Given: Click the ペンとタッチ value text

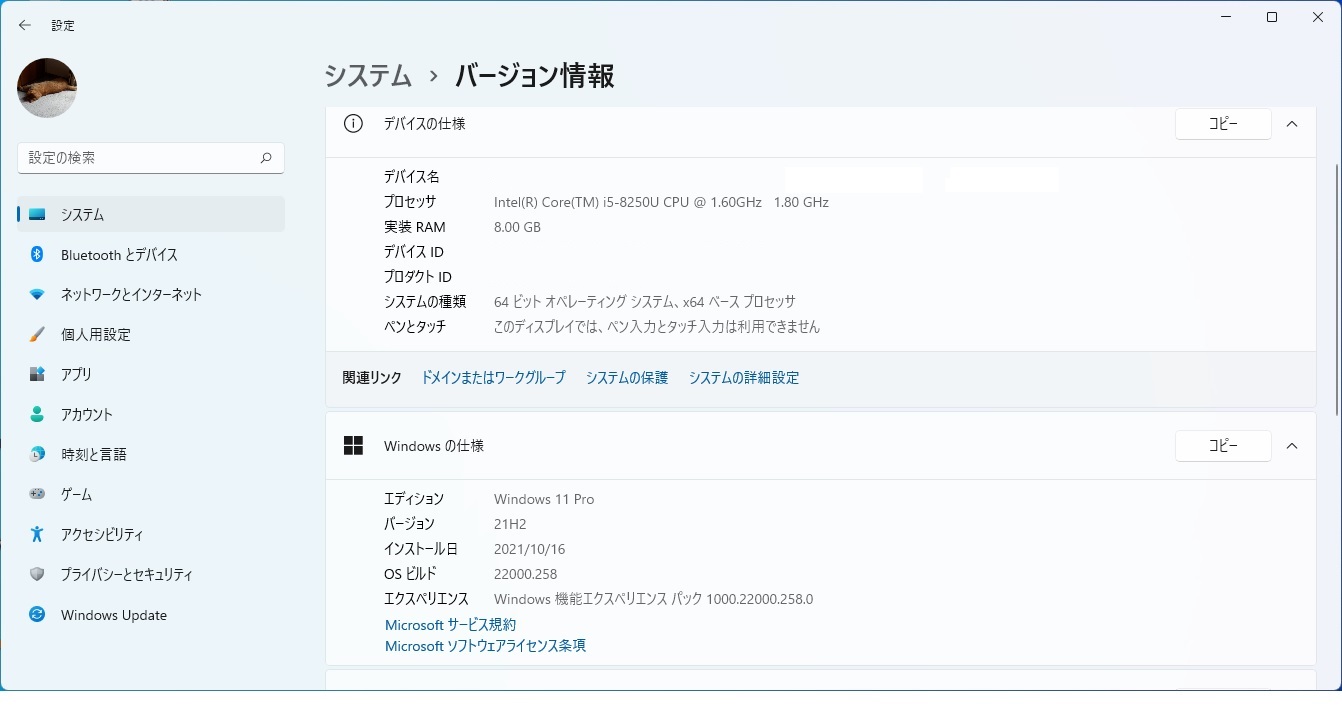Looking at the screenshot, I should (x=657, y=327).
